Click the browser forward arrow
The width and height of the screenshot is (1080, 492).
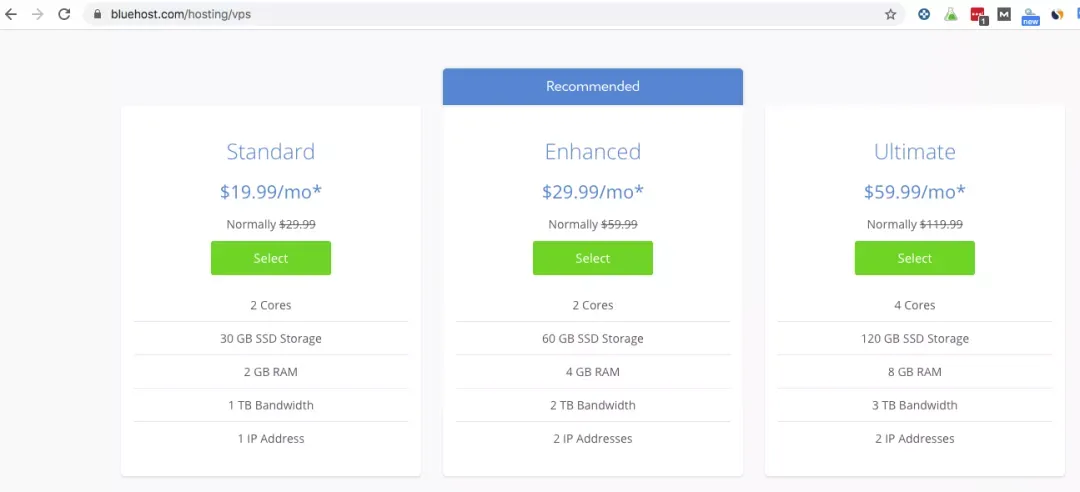point(37,14)
